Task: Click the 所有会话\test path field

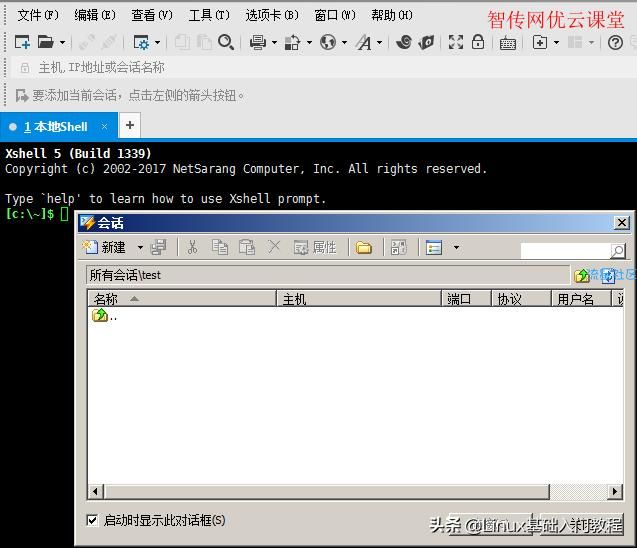Action: (x=327, y=275)
